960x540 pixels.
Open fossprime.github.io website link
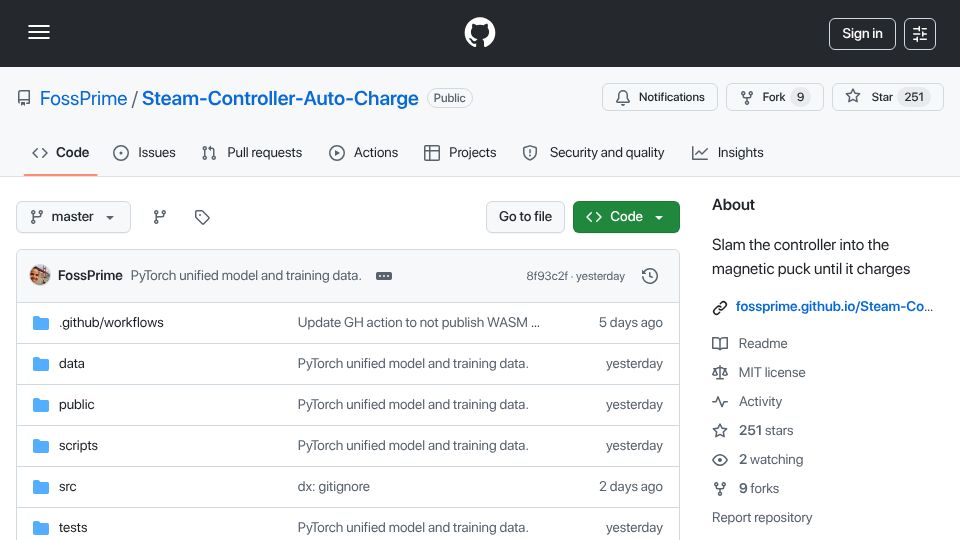click(x=834, y=307)
